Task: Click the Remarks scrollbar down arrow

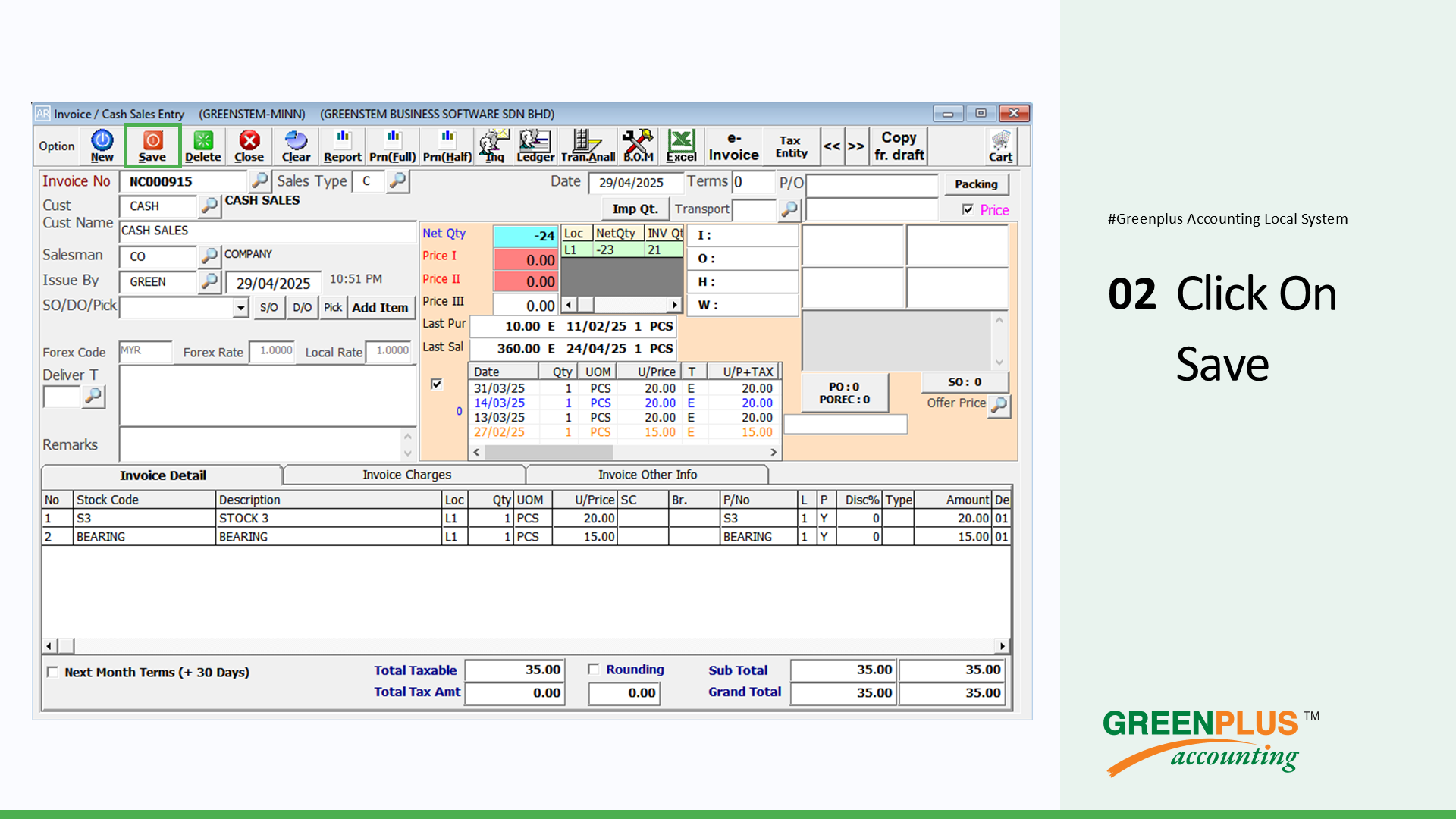Action: pyautogui.click(x=408, y=453)
